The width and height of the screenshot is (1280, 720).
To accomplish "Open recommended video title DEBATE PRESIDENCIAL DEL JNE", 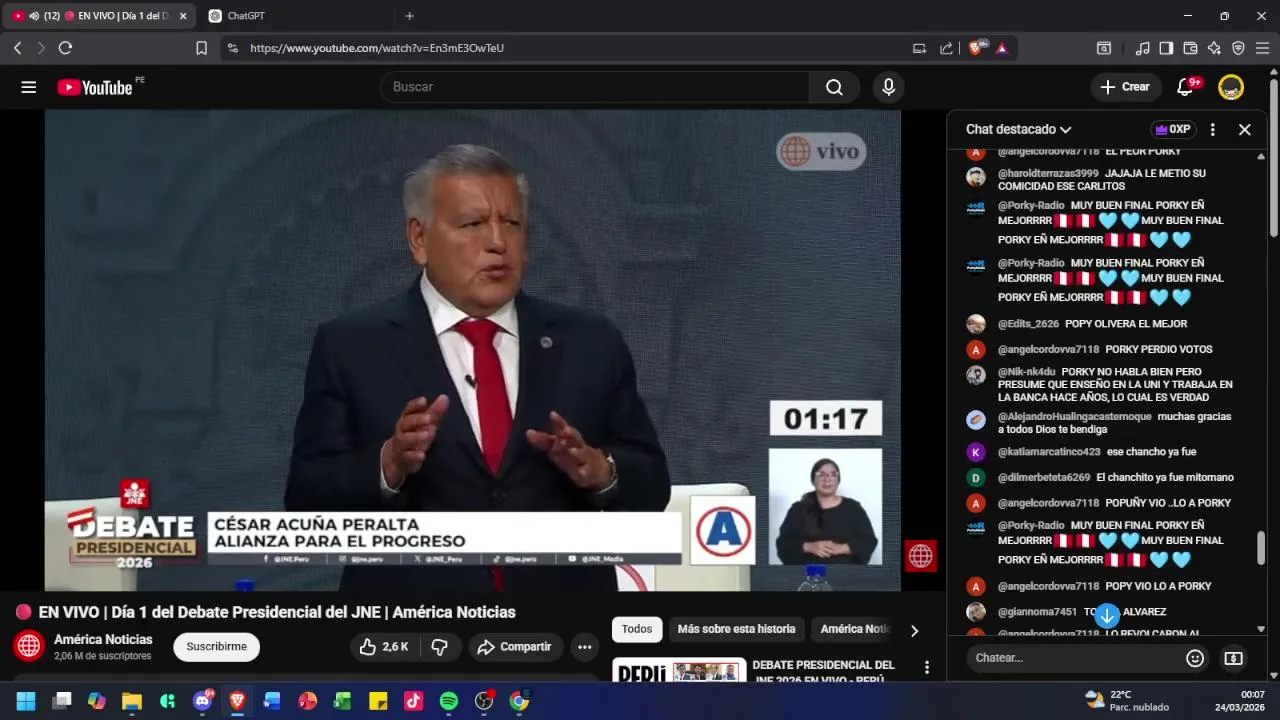I will click(x=824, y=671).
